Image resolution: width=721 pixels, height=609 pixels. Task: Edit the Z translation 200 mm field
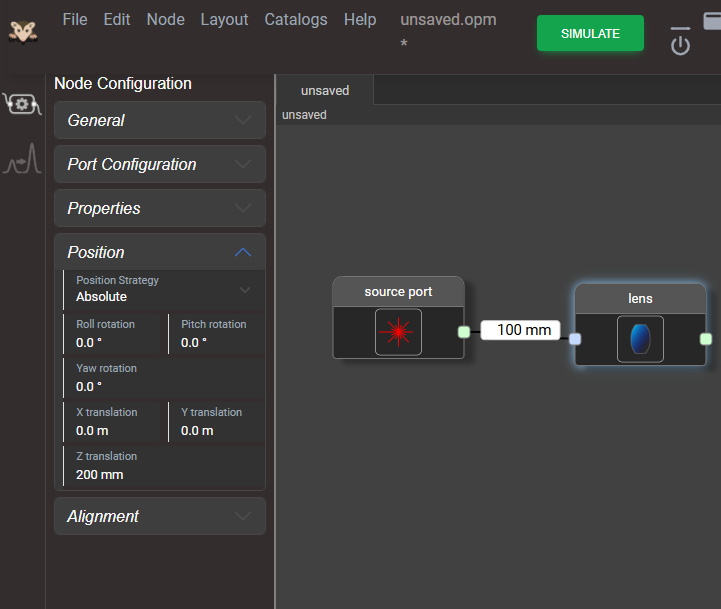164,466
